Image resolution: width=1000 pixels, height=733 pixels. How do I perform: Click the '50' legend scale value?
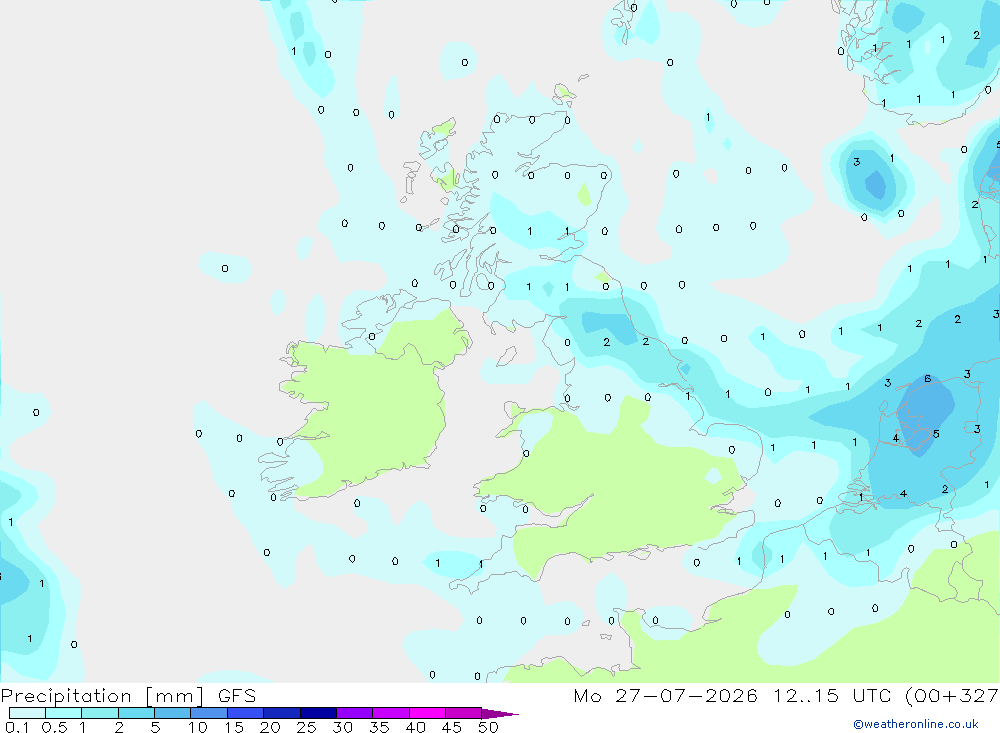(x=488, y=727)
